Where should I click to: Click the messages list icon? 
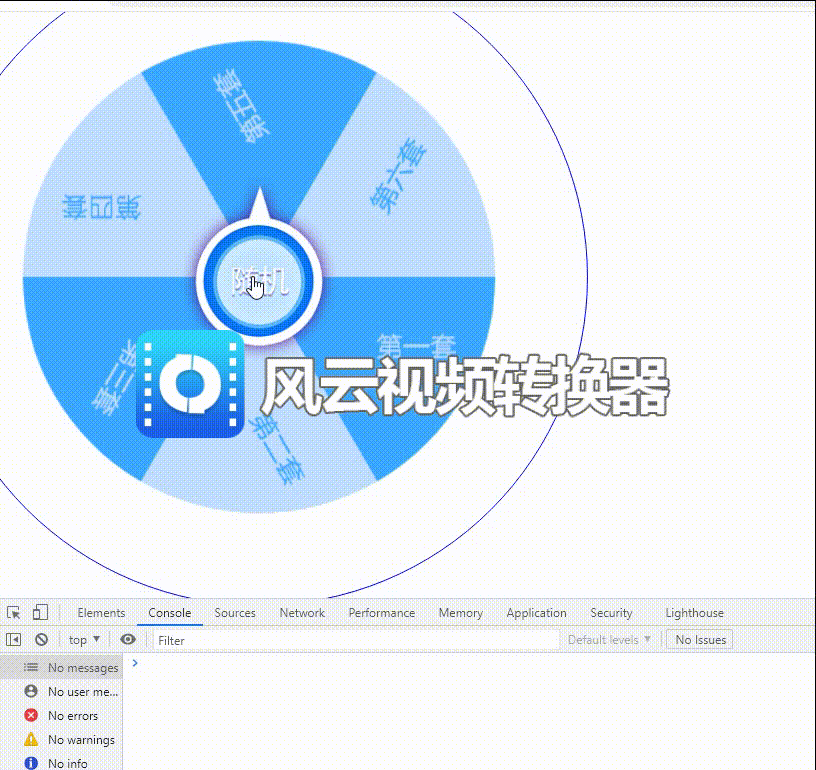point(31,667)
